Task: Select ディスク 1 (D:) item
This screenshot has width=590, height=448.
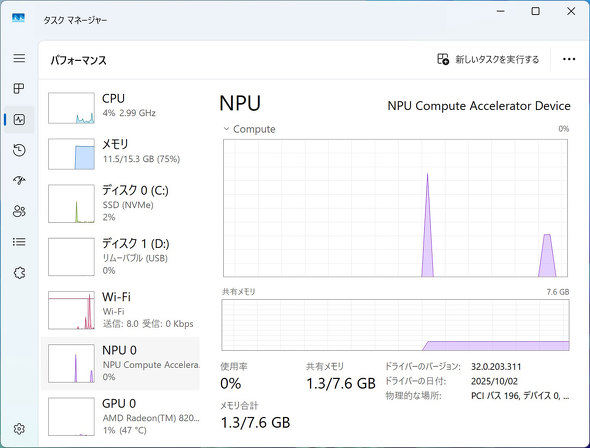Action: tap(120, 257)
